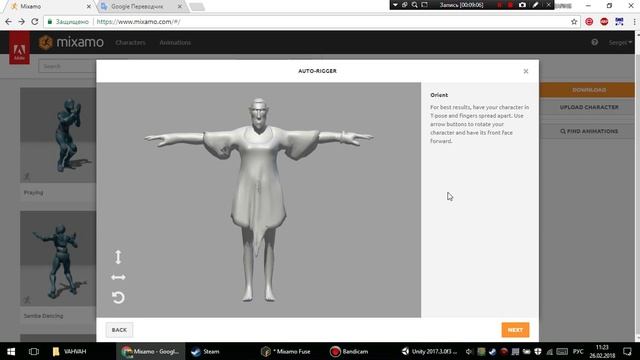This screenshot has width=640, height=360.
Task: Open the notification center icon
Action: [x=627, y=351]
